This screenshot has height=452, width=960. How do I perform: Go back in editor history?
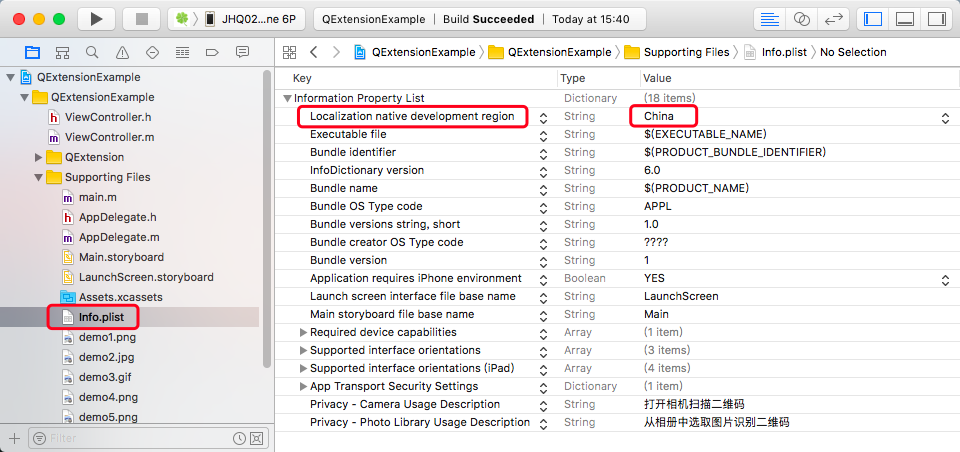pos(313,52)
